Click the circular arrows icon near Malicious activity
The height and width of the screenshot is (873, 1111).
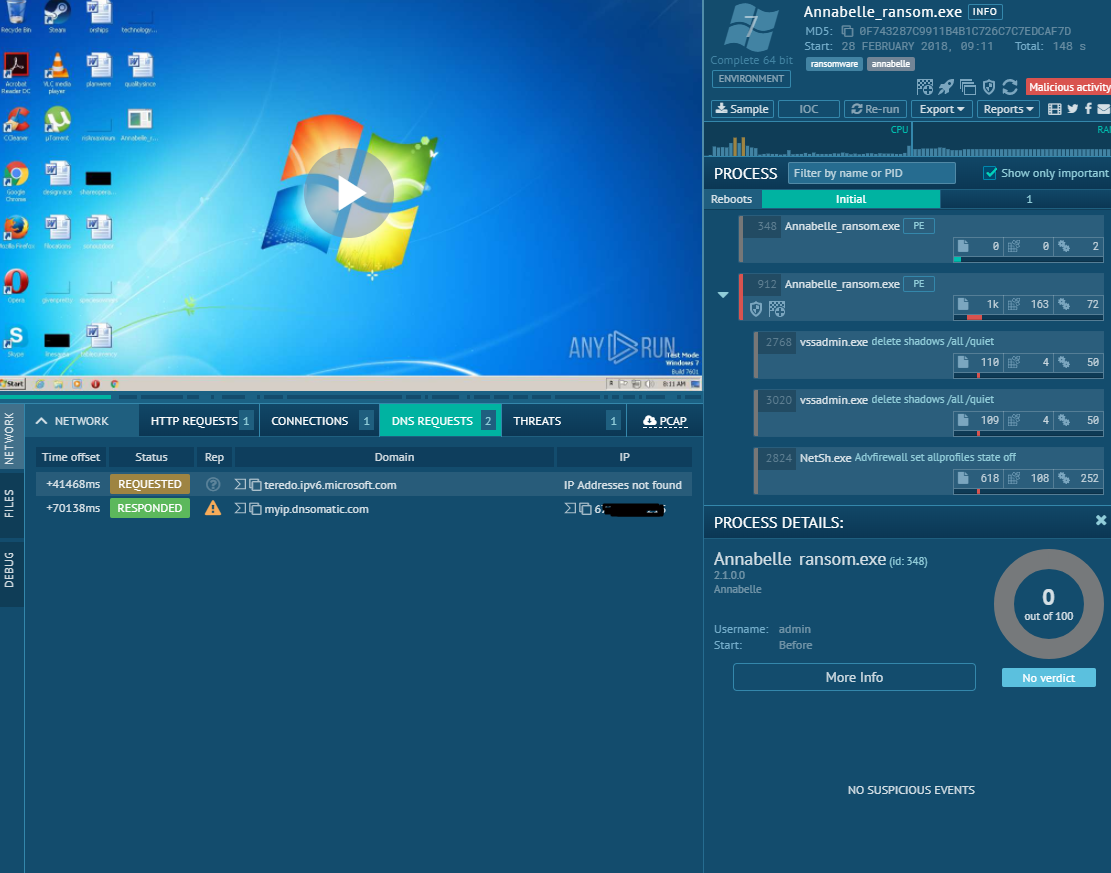point(1010,87)
